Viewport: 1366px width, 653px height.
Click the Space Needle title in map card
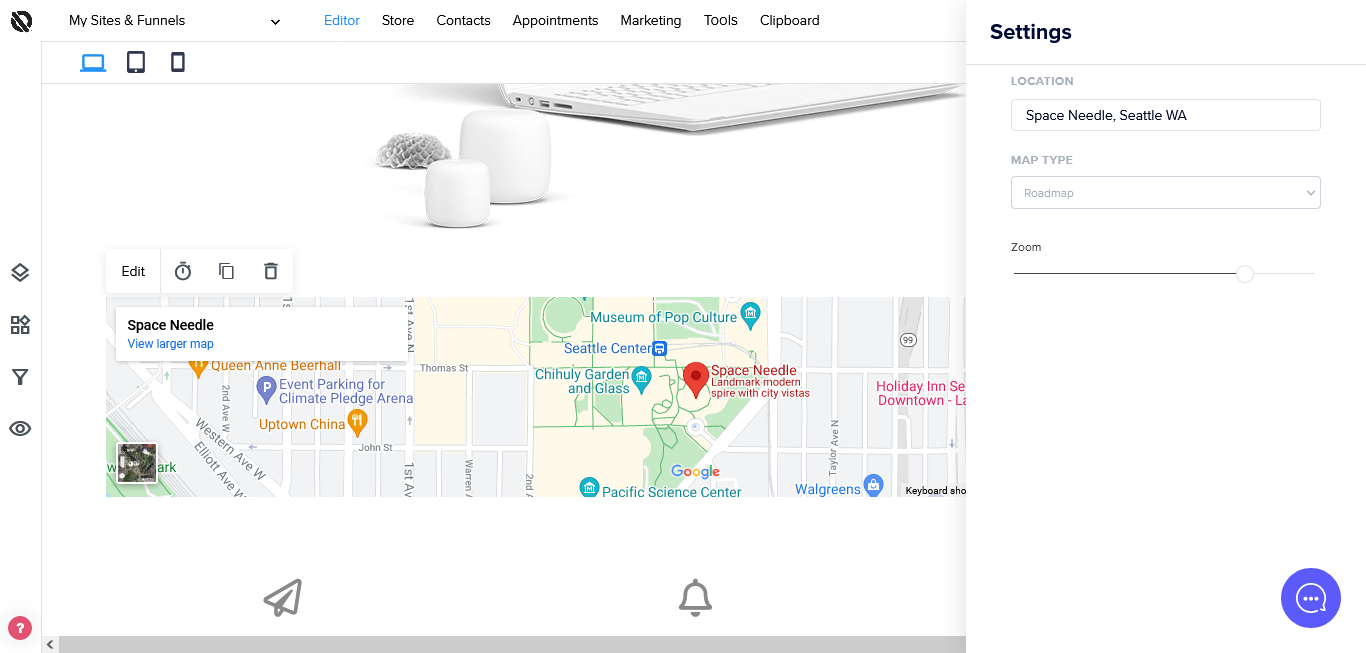click(171, 325)
